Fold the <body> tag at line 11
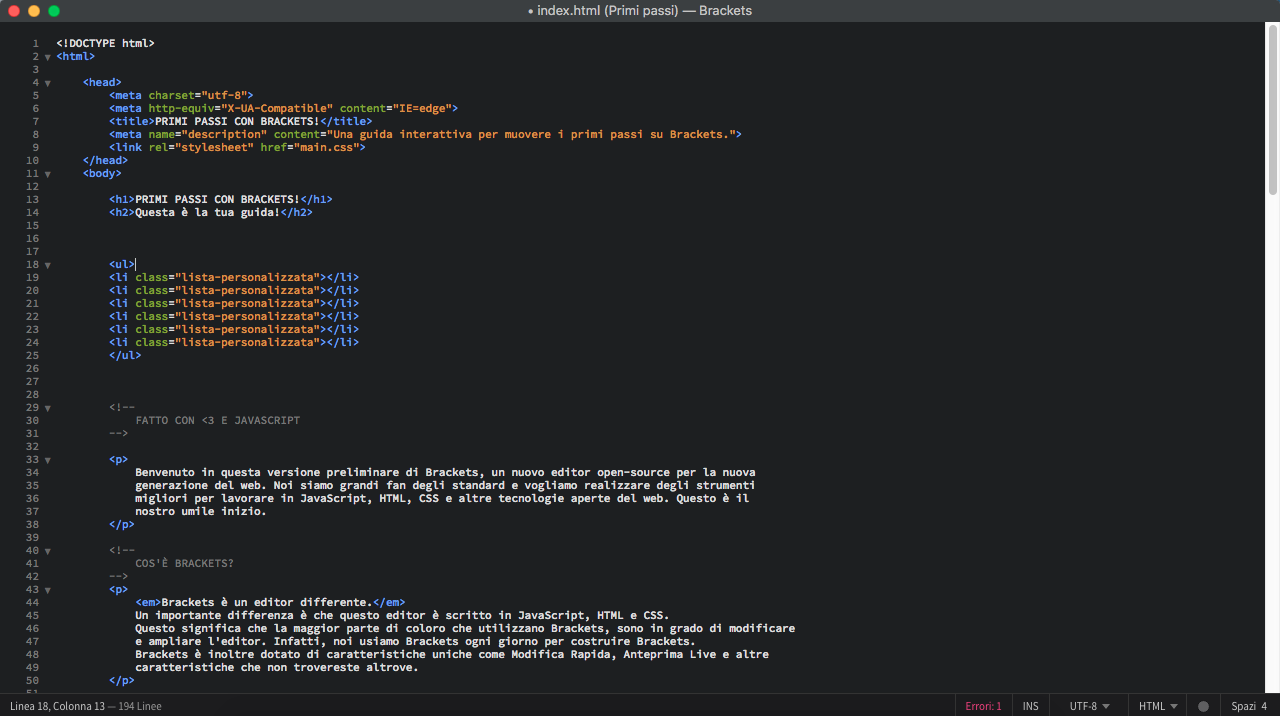Viewport: 1280px width, 716px height. 47,174
